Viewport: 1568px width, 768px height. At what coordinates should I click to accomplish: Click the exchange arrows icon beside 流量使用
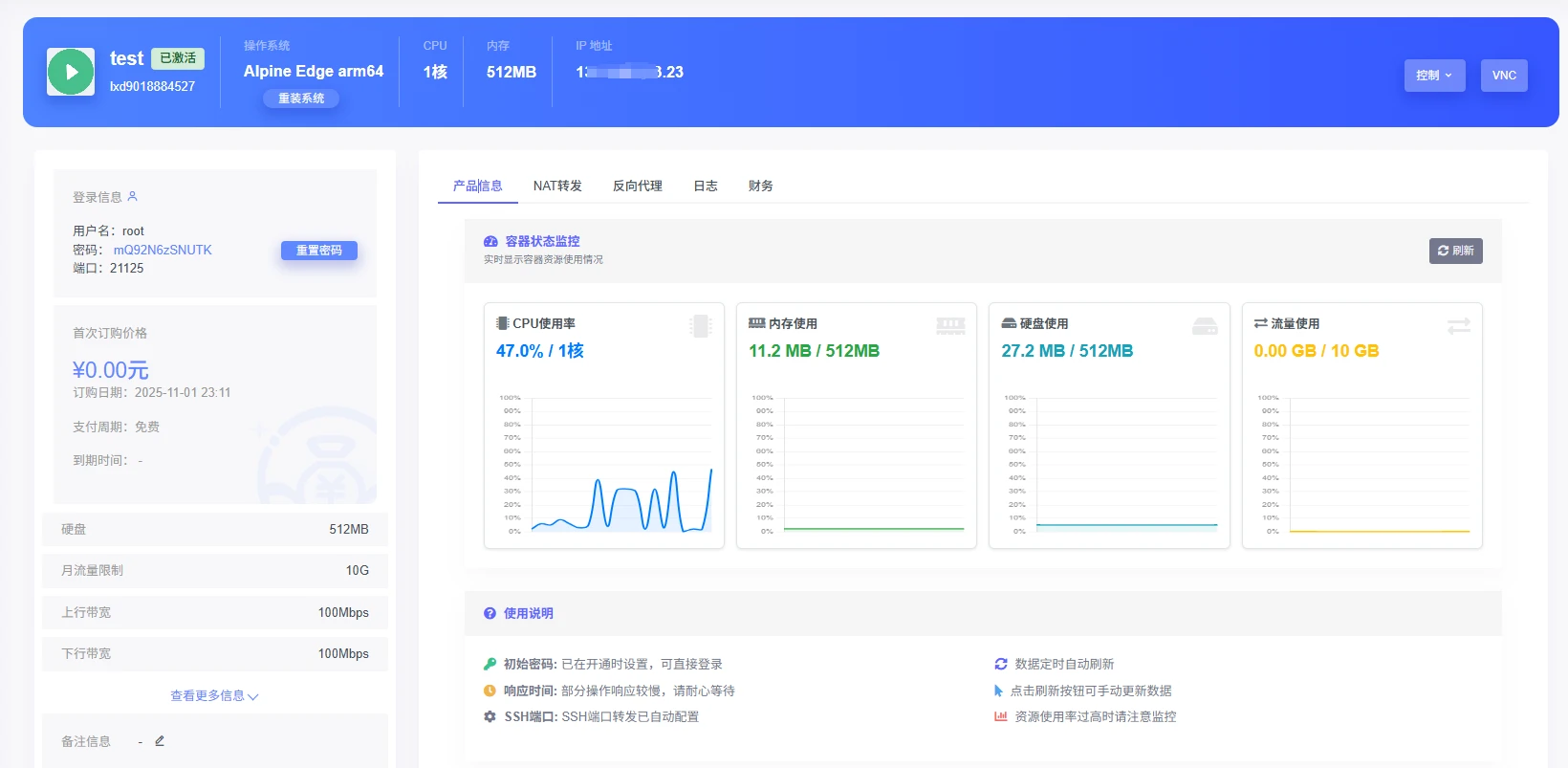[x=1261, y=323]
